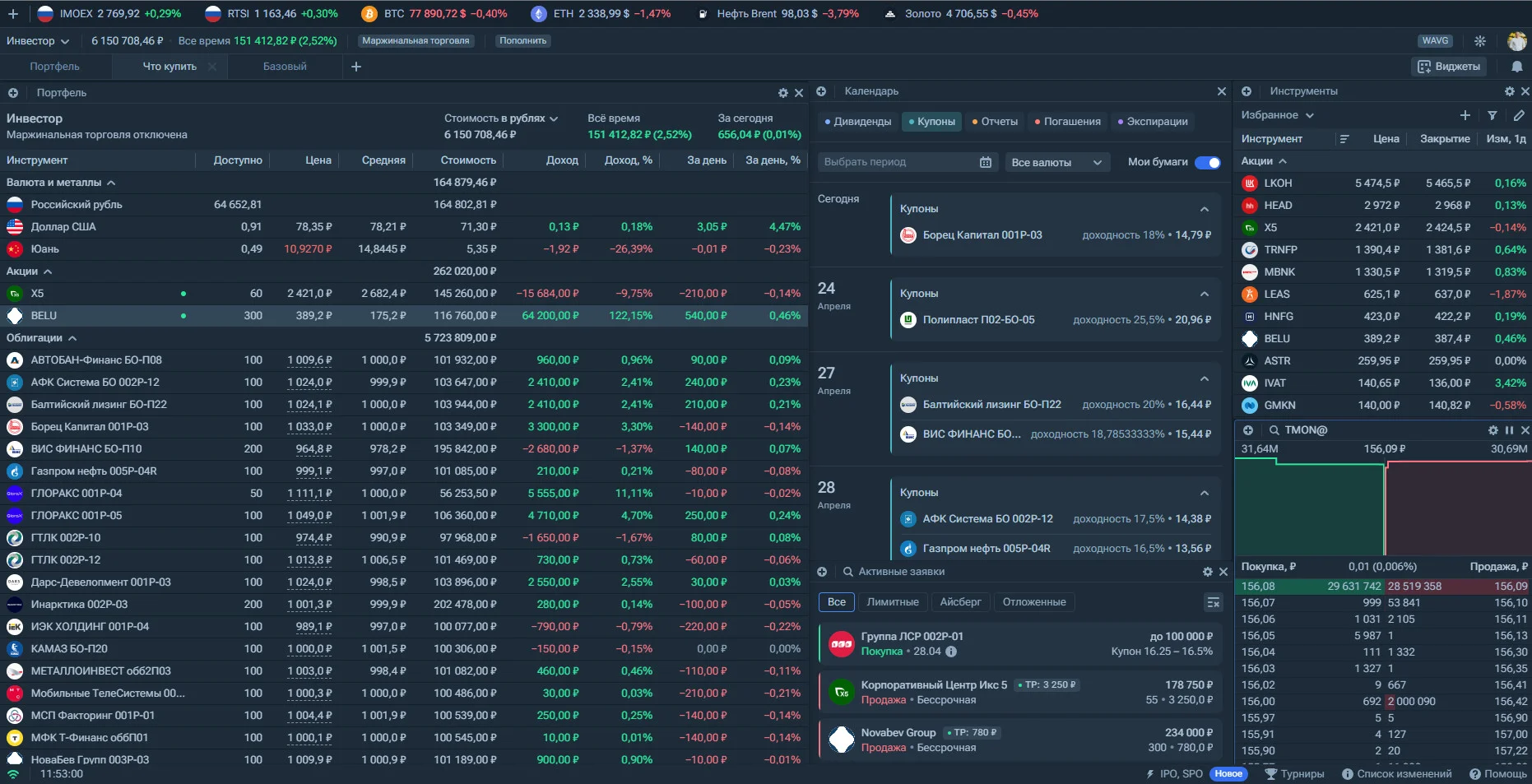The width and height of the screenshot is (1532, 784).
Task: Click the link-group icon of Портфель widget
Action: [13, 93]
